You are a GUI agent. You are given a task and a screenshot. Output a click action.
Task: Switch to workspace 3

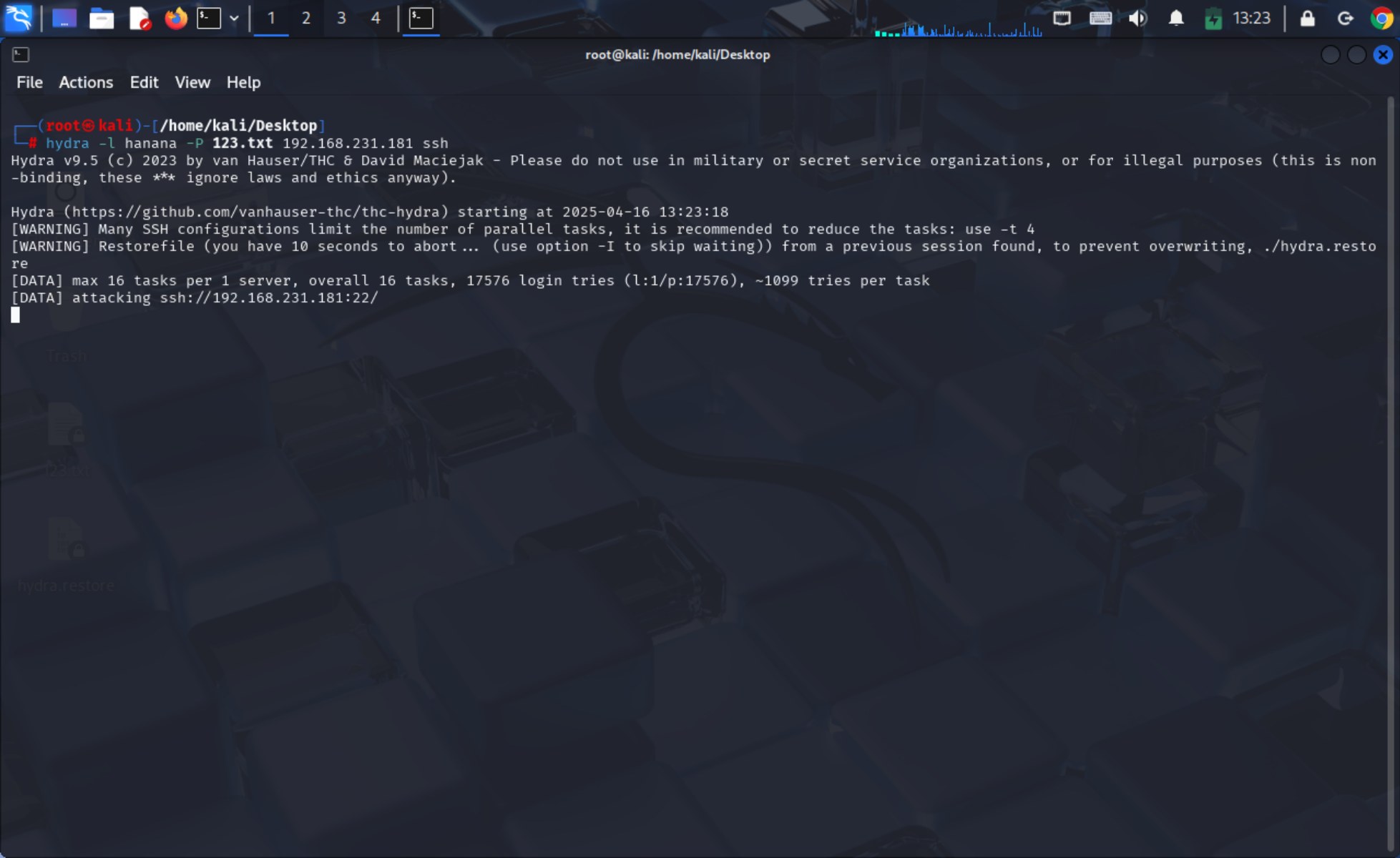pyautogui.click(x=341, y=18)
